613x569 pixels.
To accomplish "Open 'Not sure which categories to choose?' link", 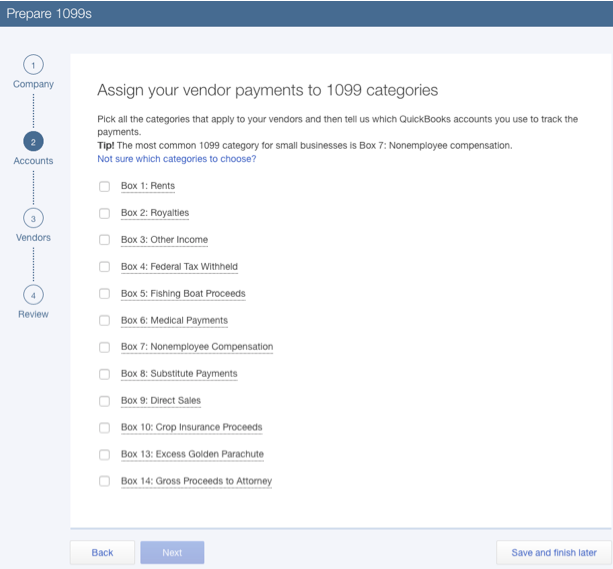I will click(176, 159).
